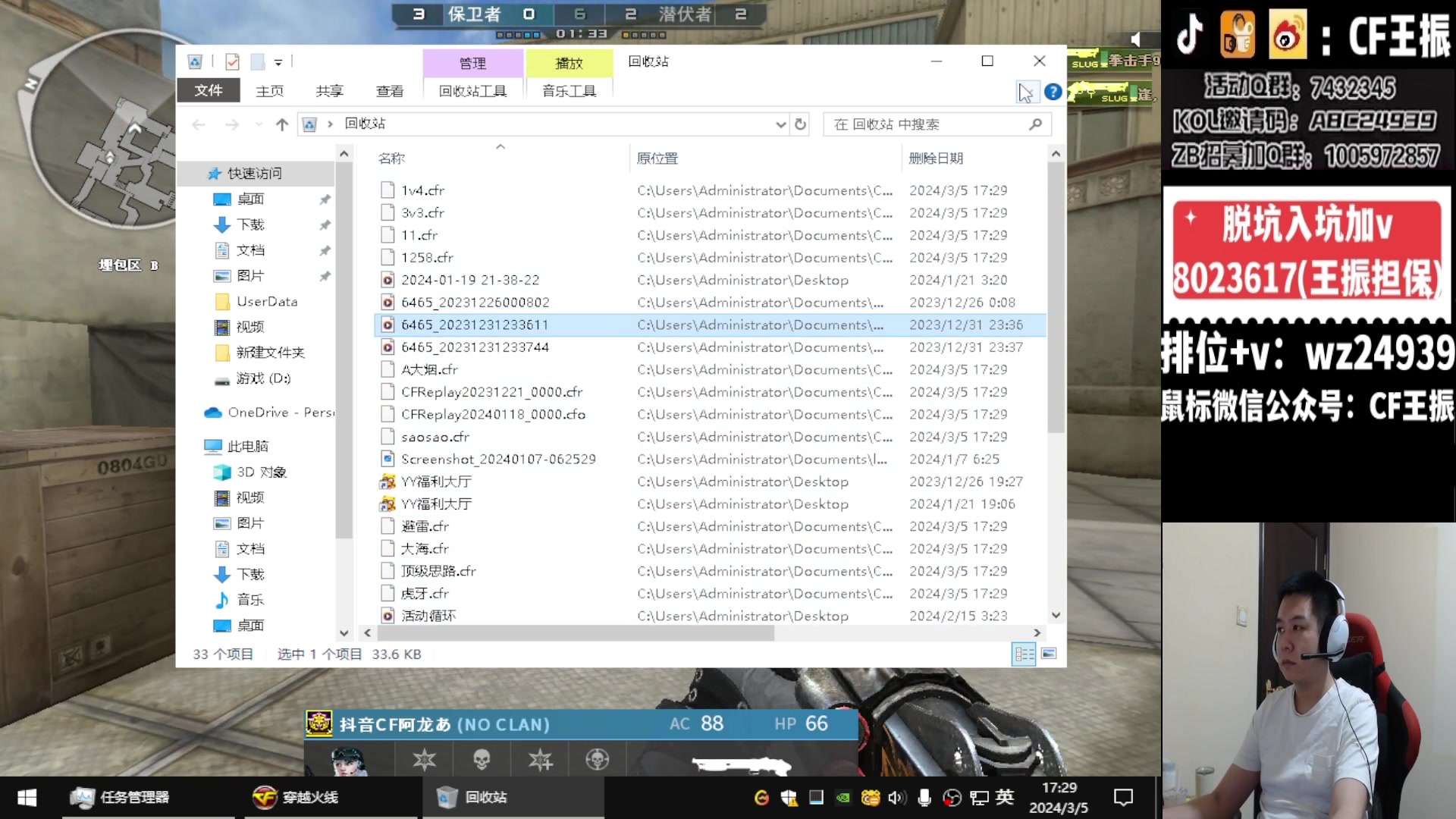
Task: Click the blue Help question mark icon
Action: 1053,92
